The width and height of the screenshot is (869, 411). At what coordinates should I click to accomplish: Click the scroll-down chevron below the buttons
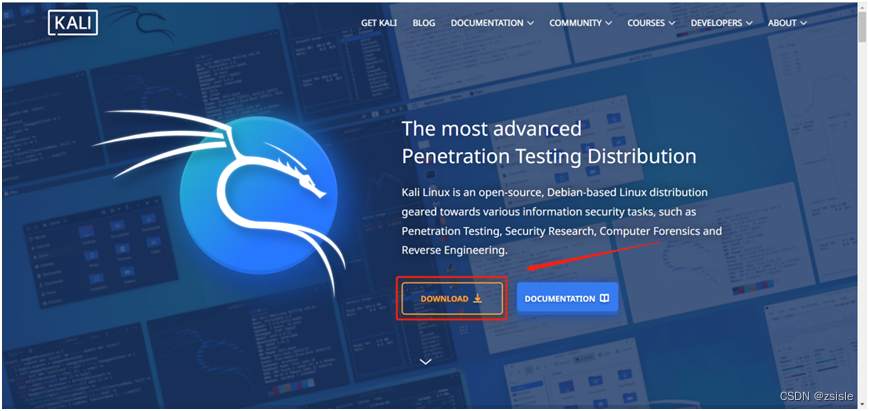(426, 362)
